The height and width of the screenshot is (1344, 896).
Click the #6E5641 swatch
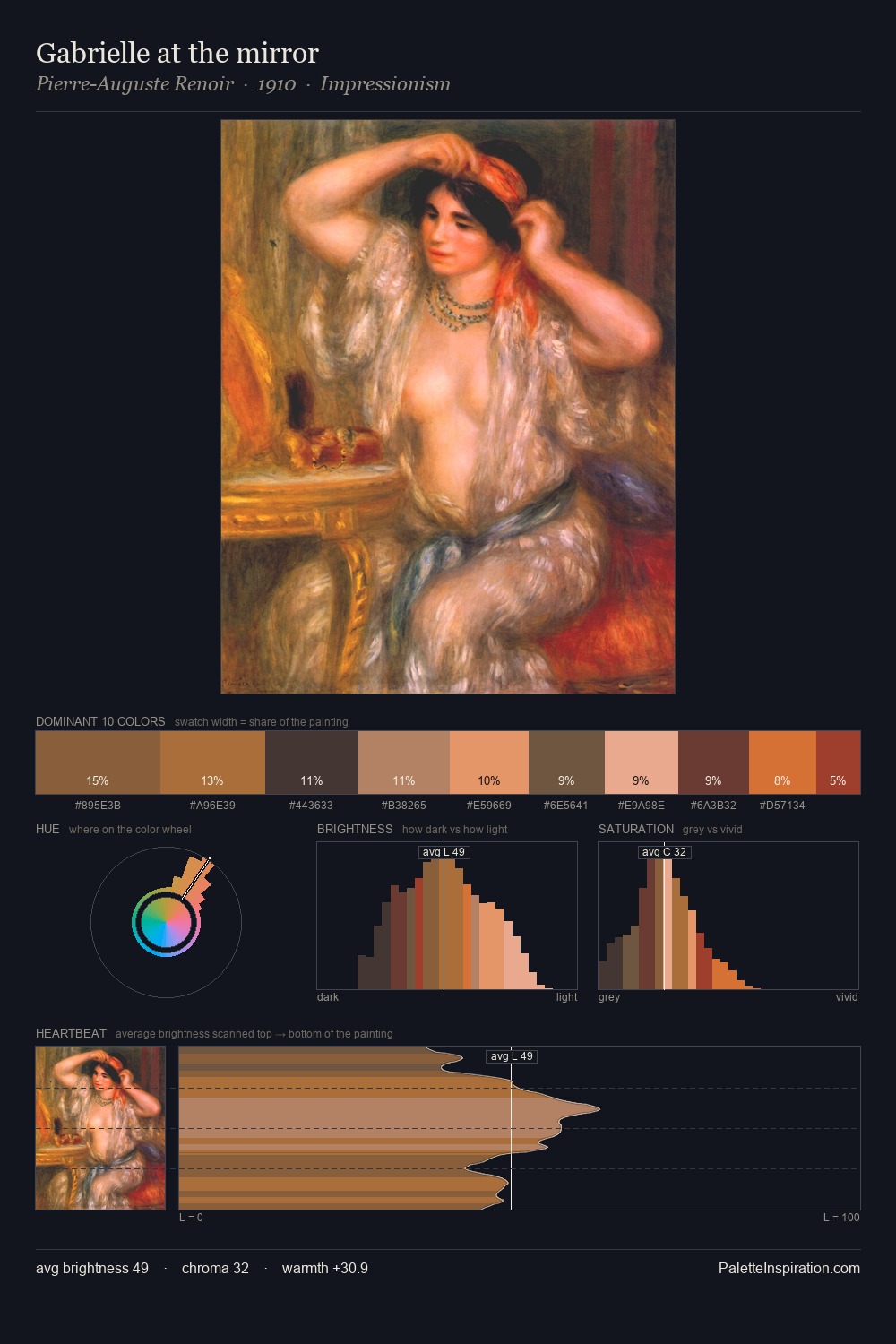(x=566, y=762)
